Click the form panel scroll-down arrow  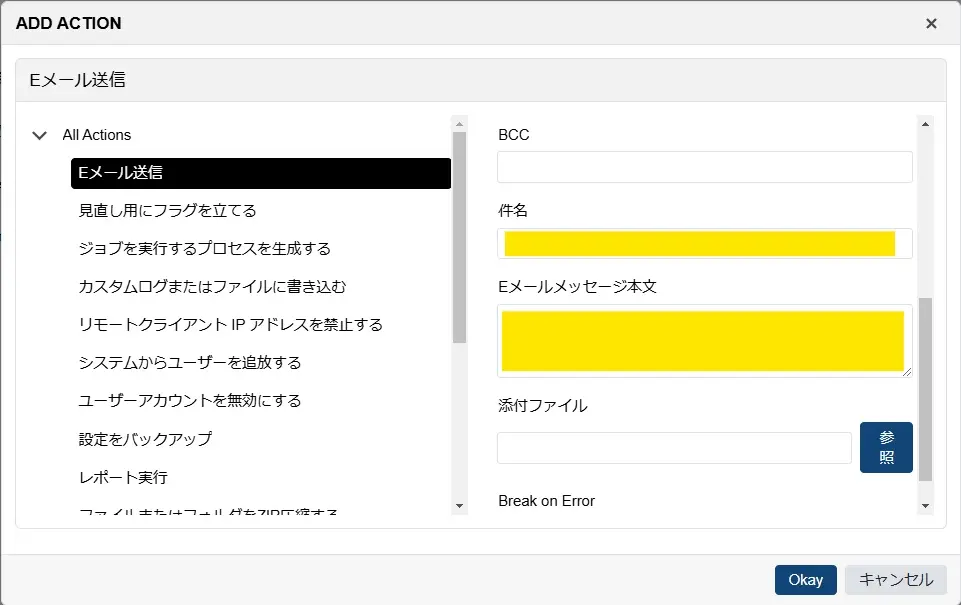click(925, 506)
